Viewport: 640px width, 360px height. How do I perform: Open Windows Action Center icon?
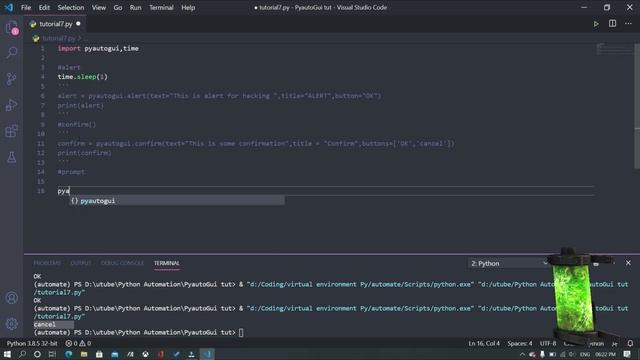point(627,354)
